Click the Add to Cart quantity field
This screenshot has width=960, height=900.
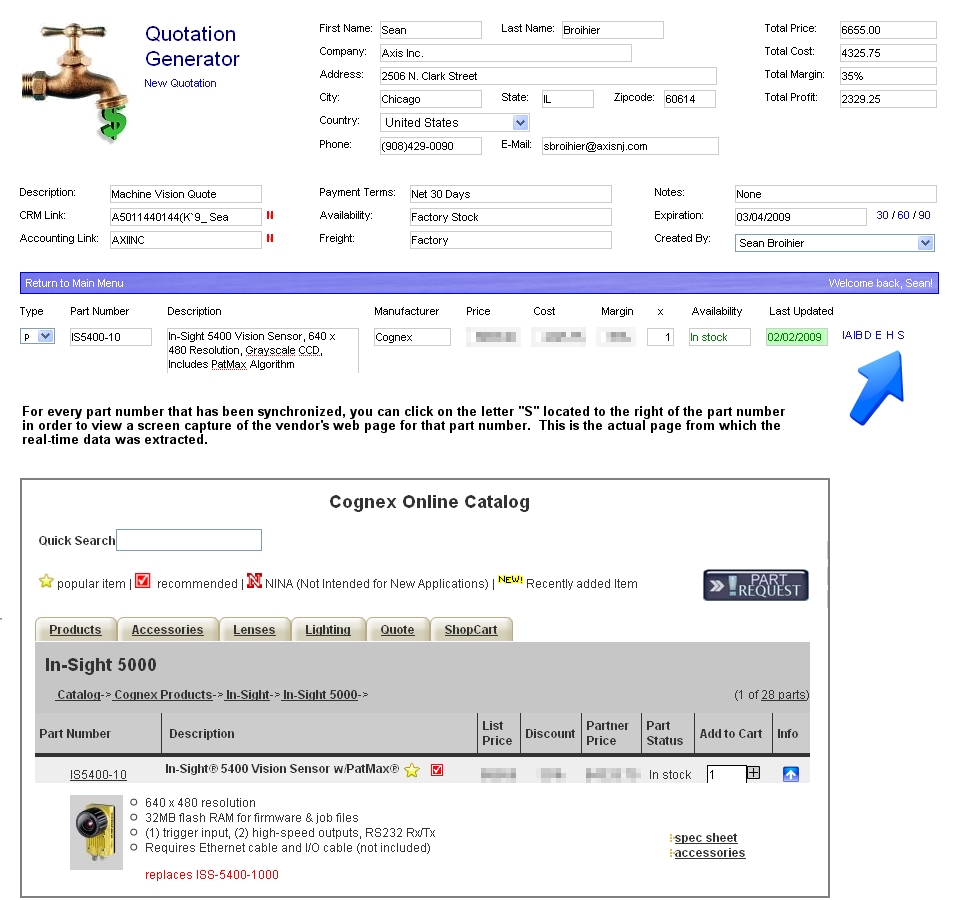726,774
